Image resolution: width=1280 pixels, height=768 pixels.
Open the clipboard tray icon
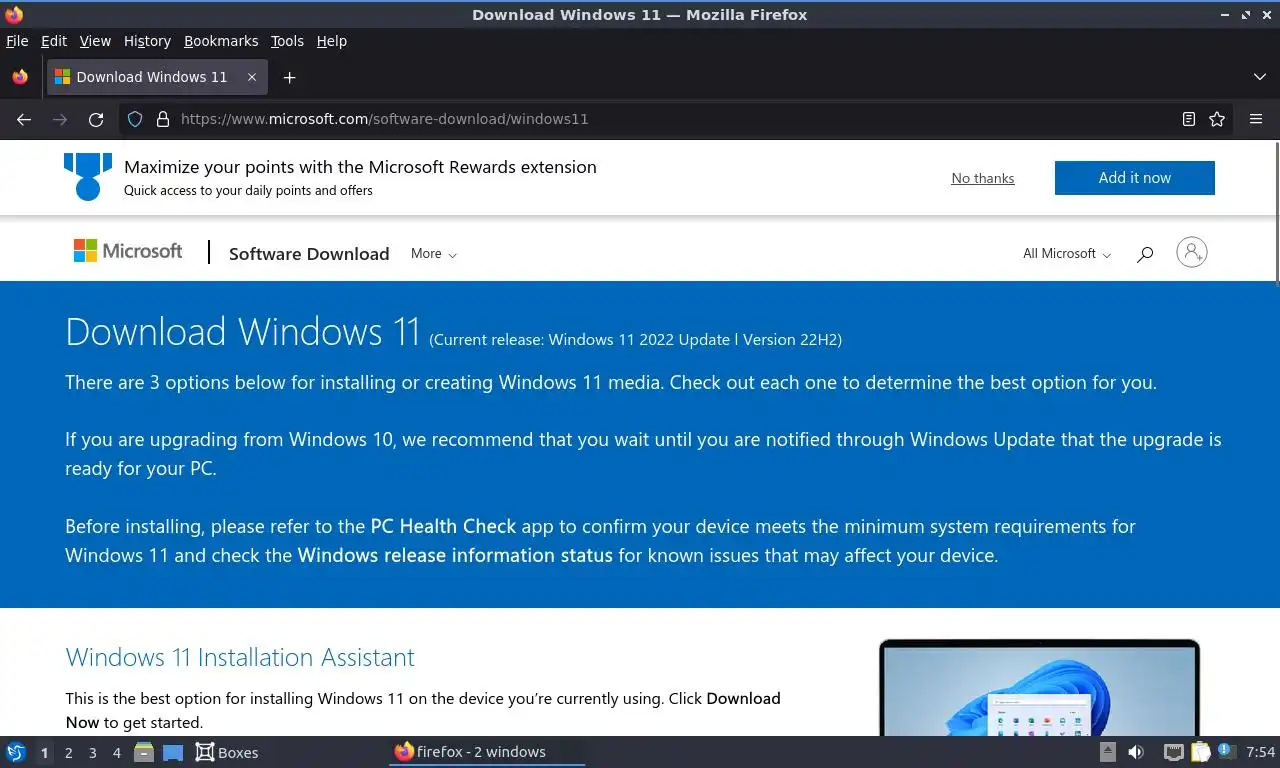tap(1200, 752)
